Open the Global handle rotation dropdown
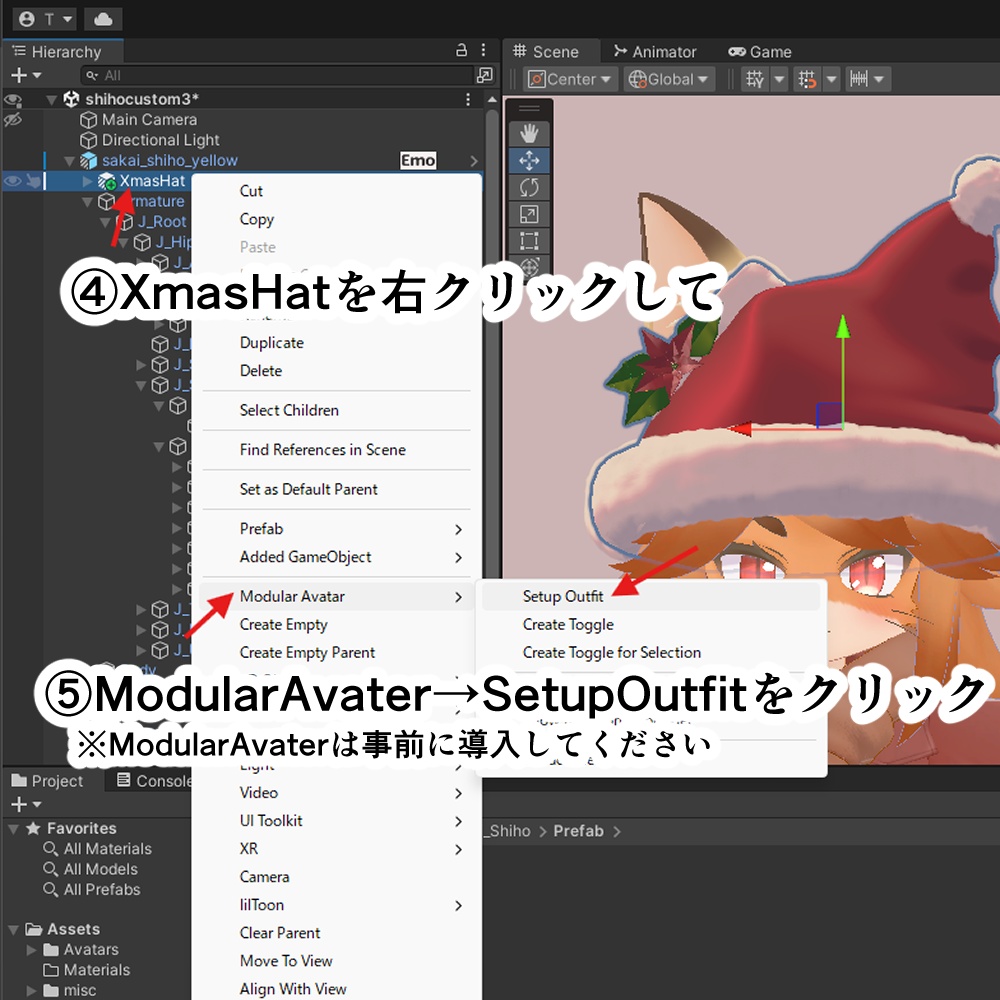 669,80
